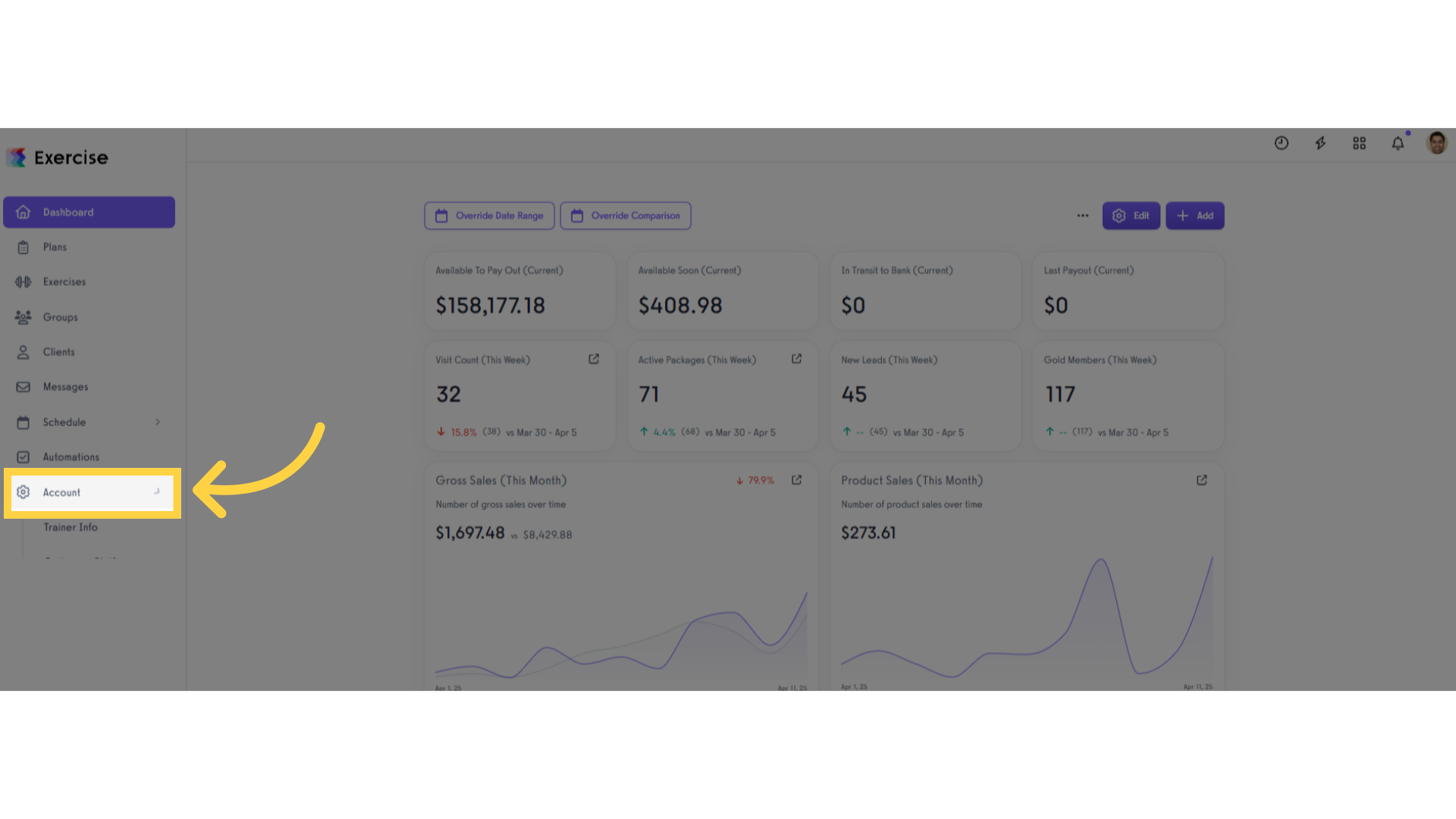Expand the Schedule menu chevron
Screen dimensions: 1456x819
158,422
